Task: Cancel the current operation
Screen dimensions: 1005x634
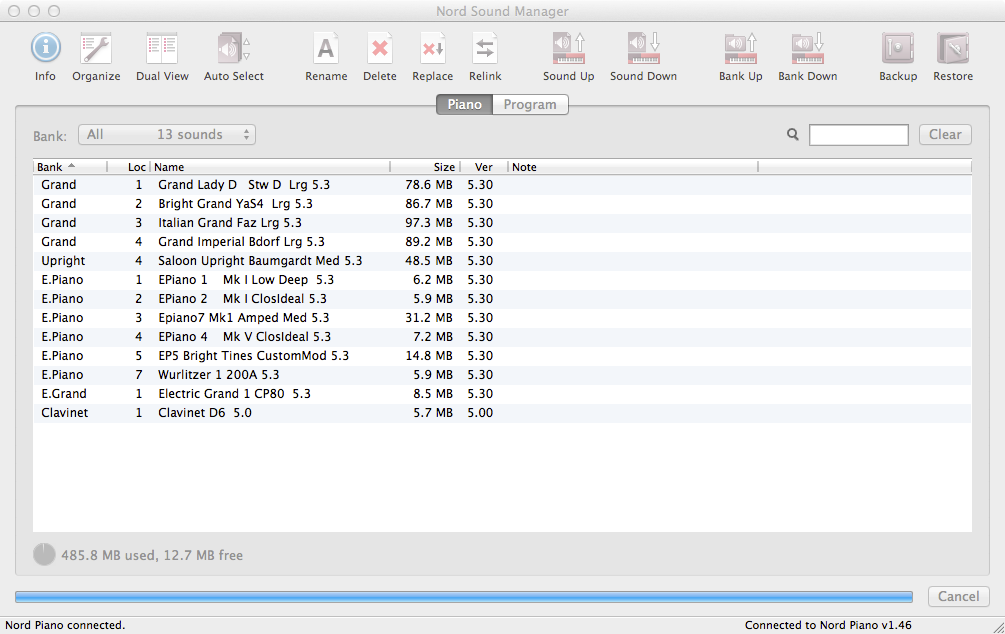Action: [958, 596]
